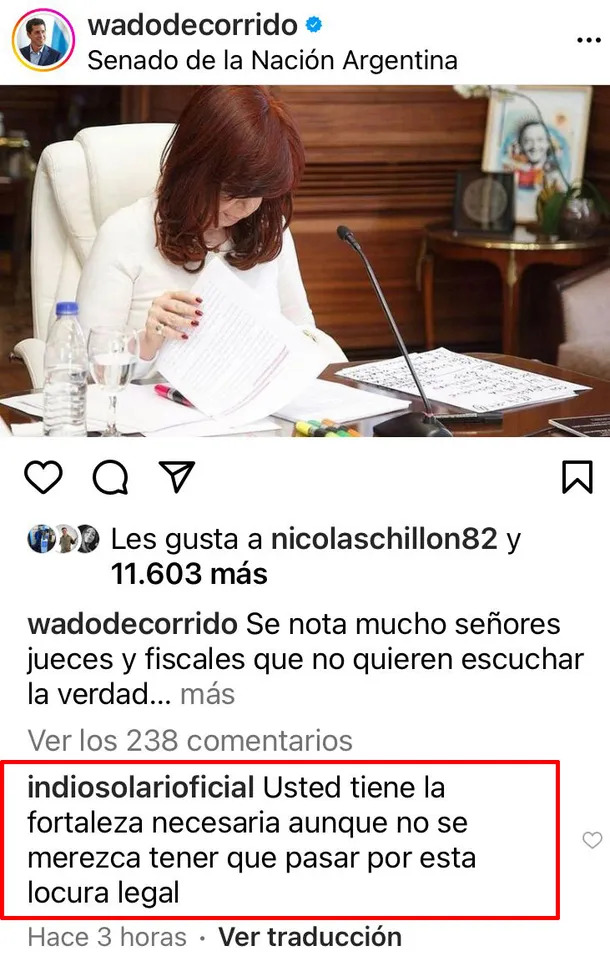610x961 pixels.
Task: Open three-dot options menu
Action: tap(589, 40)
